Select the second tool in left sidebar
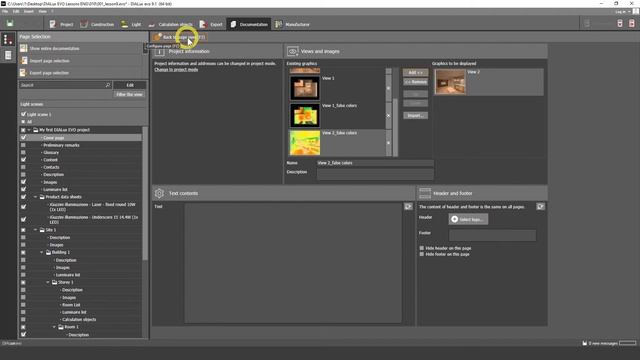Viewport: 640px width, 360px height. point(8,55)
